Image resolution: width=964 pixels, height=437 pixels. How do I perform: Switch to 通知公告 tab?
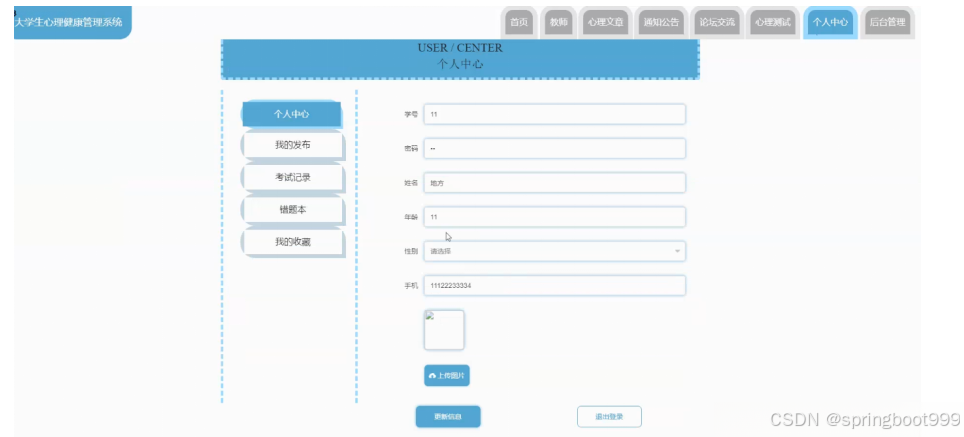coord(661,22)
